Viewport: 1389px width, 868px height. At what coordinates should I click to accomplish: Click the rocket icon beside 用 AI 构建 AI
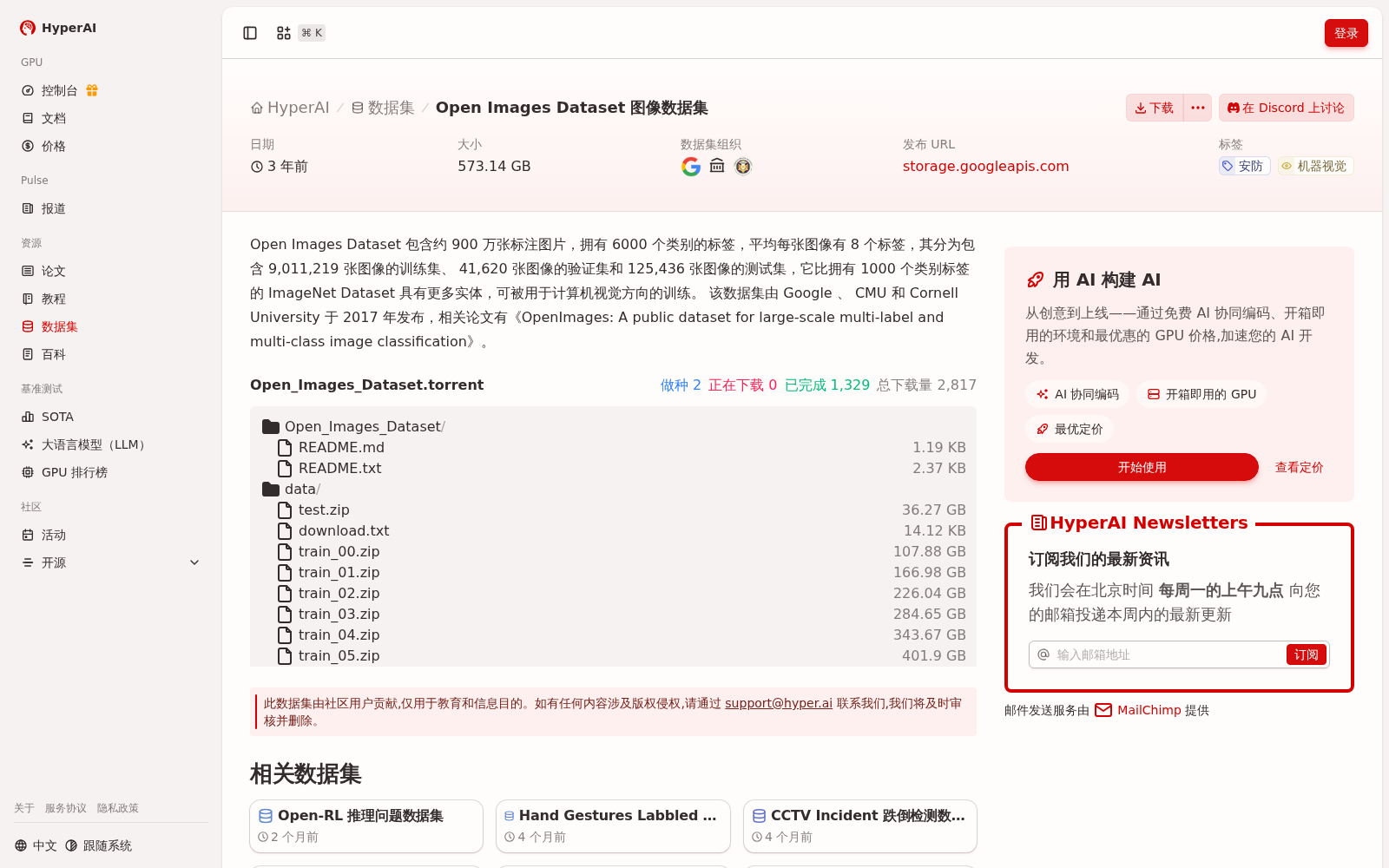tap(1036, 279)
